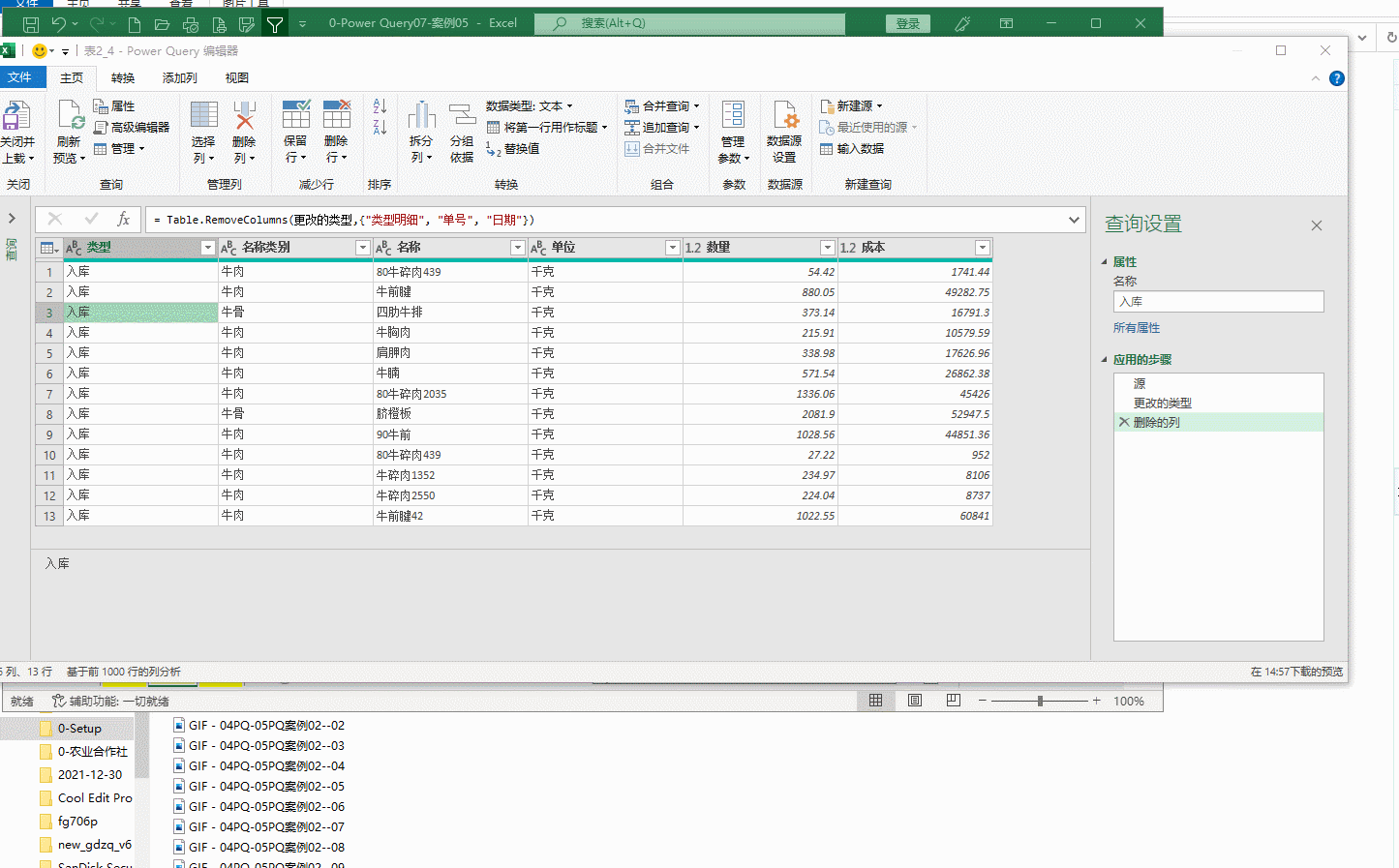1399x868 pixels.
Task: Switch to 视图 tab
Action: (x=236, y=78)
